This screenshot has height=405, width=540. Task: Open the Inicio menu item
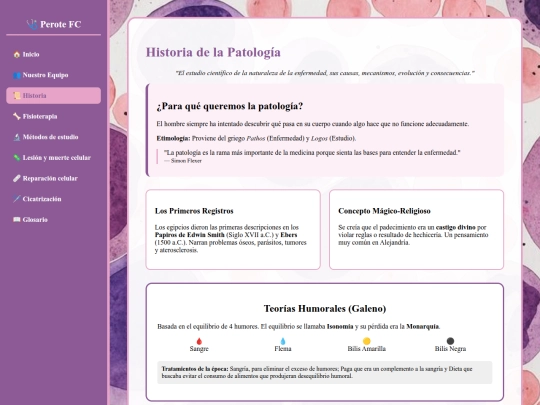click(x=53, y=54)
